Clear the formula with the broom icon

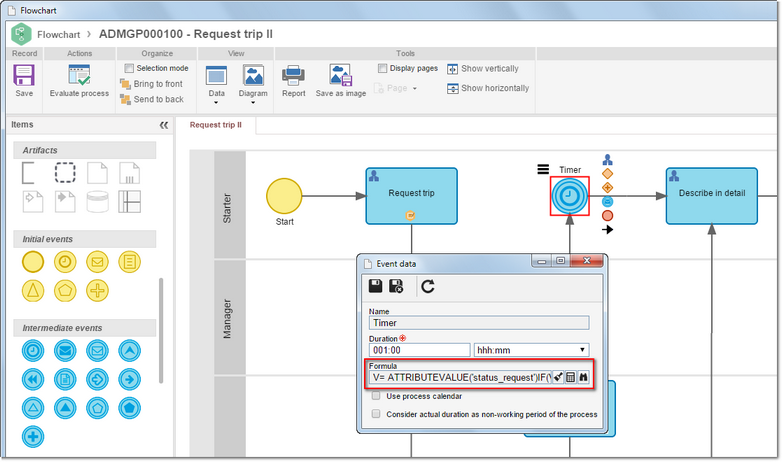tap(558, 377)
